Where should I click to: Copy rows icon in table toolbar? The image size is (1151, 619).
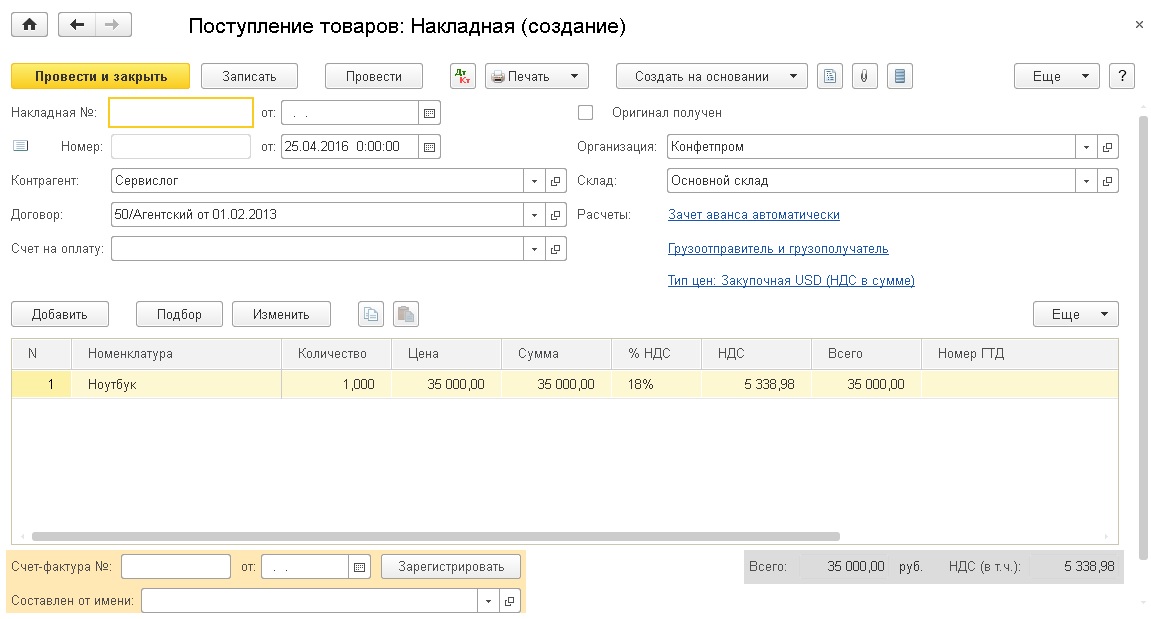(x=371, y=314)
